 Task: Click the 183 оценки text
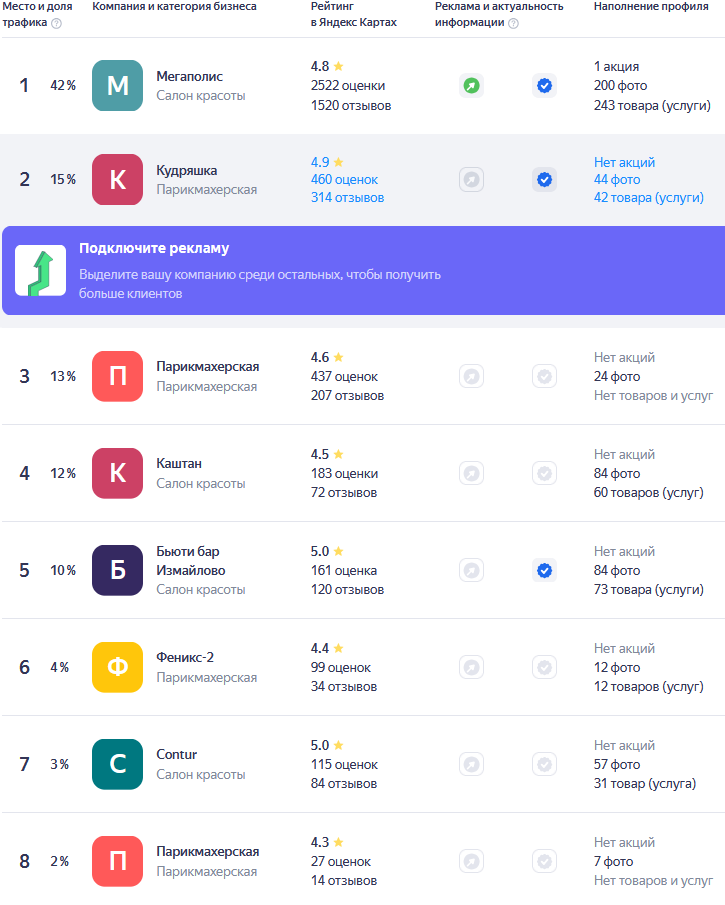(345, 473)
